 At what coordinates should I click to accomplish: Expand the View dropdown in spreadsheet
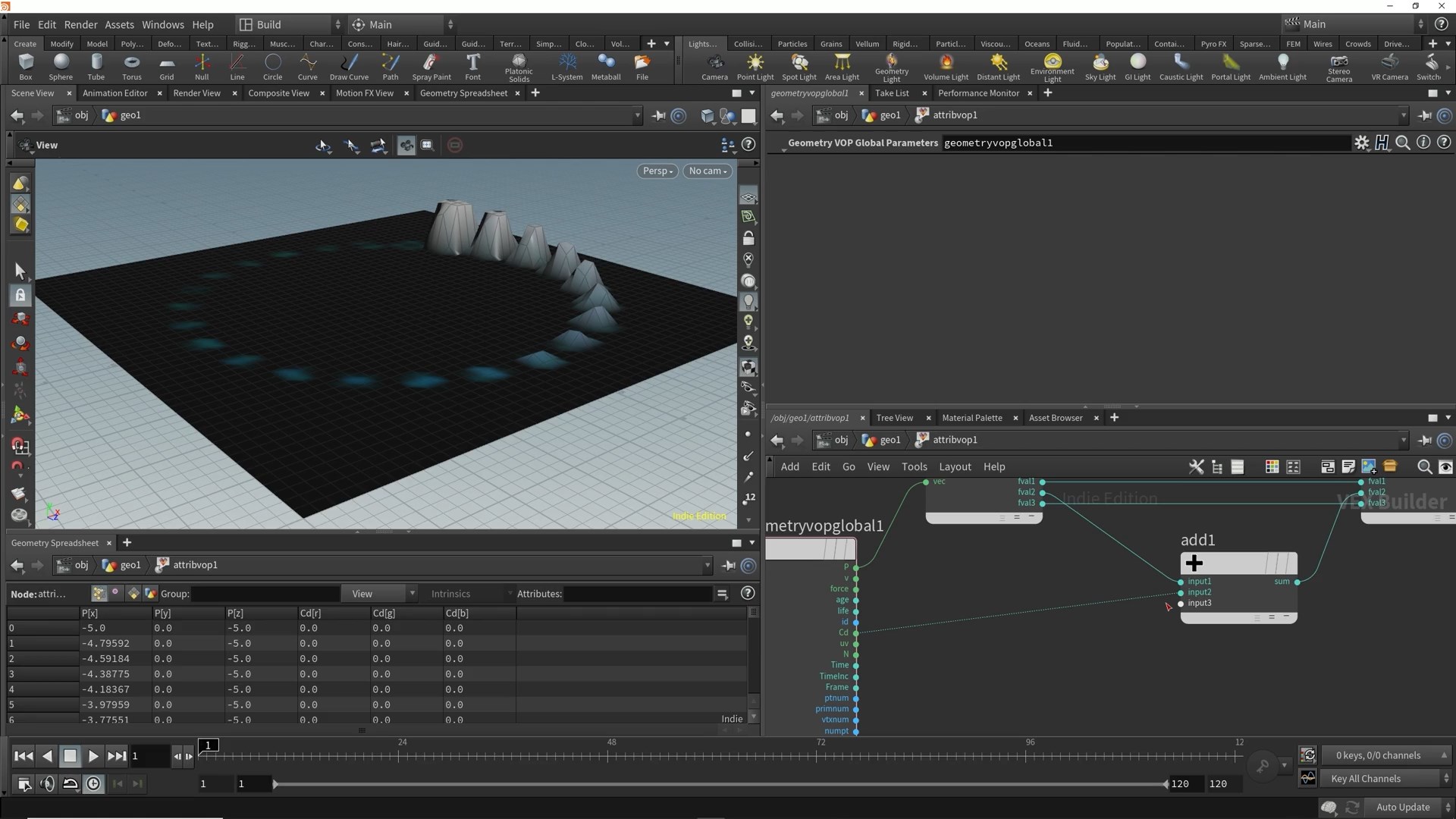[379, 594]
